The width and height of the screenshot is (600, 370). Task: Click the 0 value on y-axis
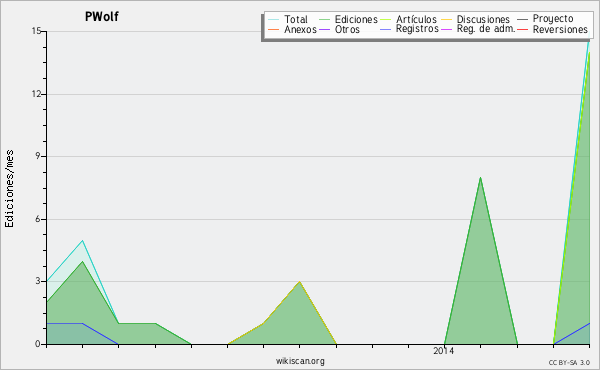click(x=38, y=344)
